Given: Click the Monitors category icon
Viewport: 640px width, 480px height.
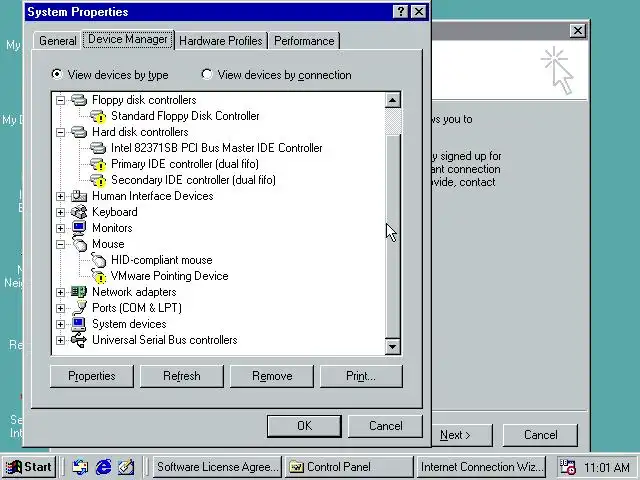Looking at the screenshot, I should 79,227.
